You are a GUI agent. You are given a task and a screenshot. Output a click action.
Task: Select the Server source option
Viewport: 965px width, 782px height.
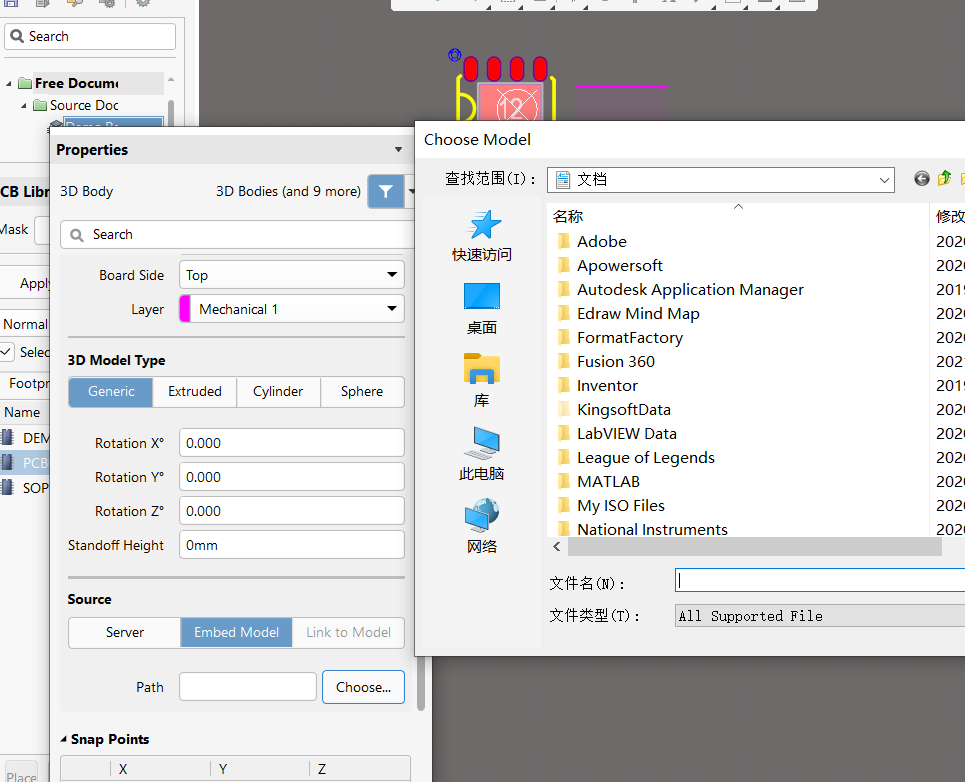coord(125,632)
